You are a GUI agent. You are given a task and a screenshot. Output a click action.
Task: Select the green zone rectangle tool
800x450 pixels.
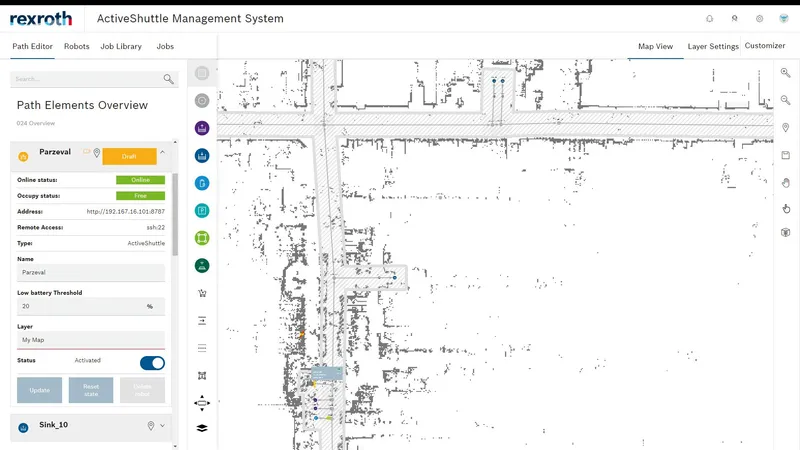202,238
